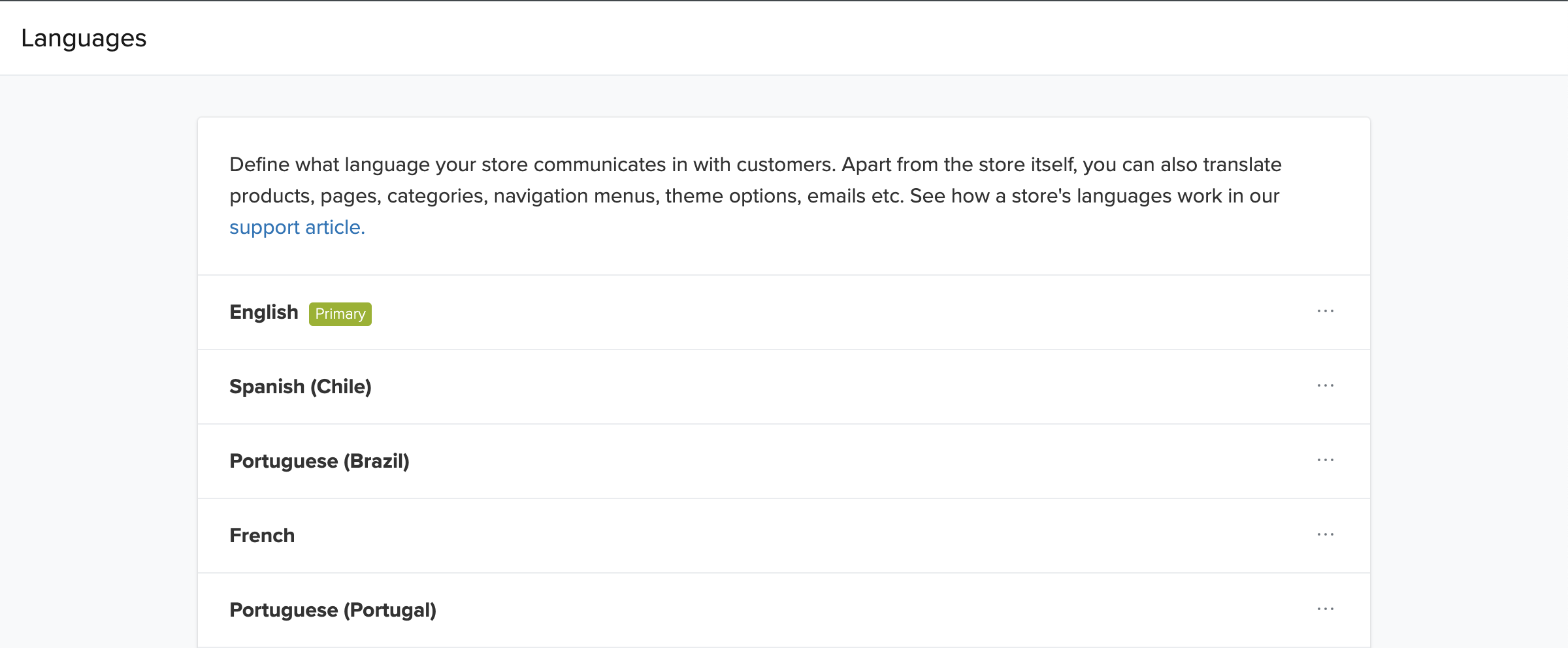The height and width of the screenshot is (648, 1568).
Task: Click the Portuguese (Portugal) language name
Action: [333, 610]
